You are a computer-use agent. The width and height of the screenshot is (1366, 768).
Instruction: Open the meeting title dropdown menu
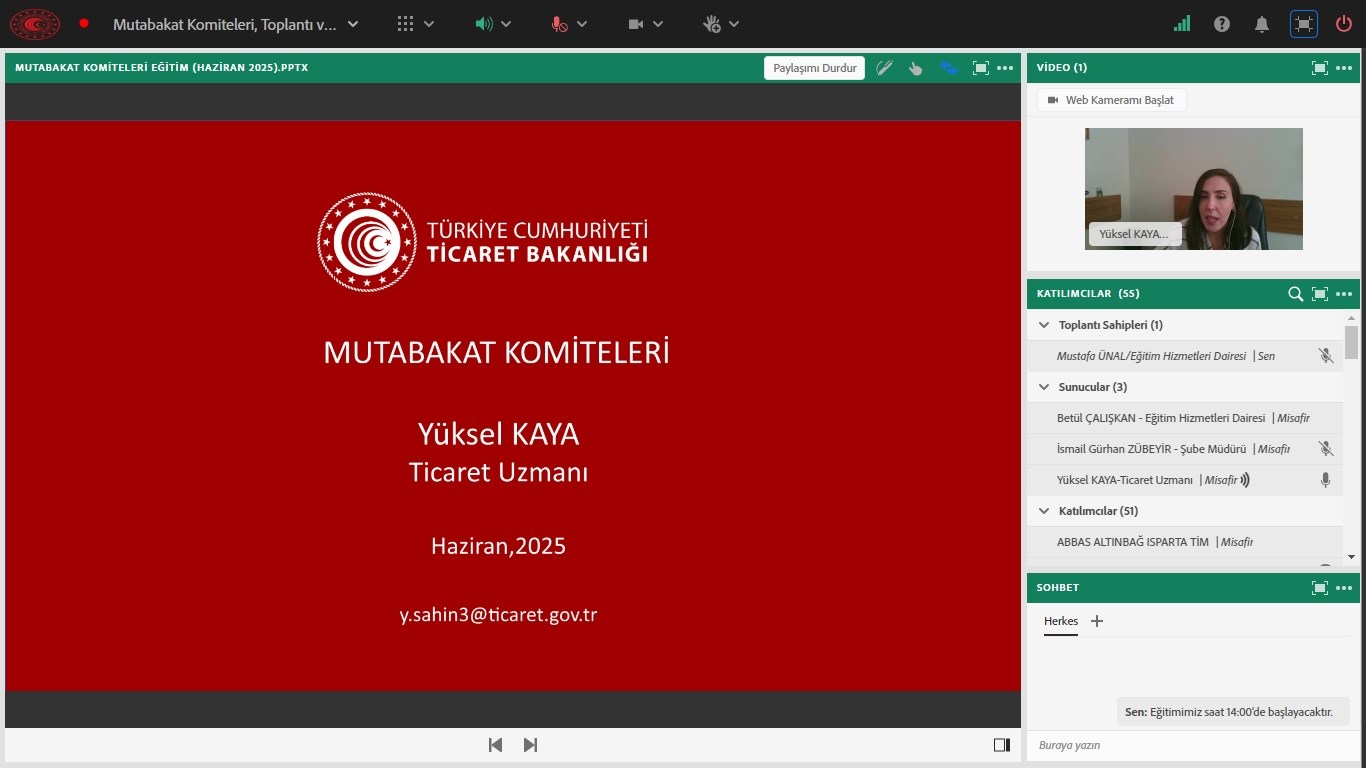coord(352,24)
